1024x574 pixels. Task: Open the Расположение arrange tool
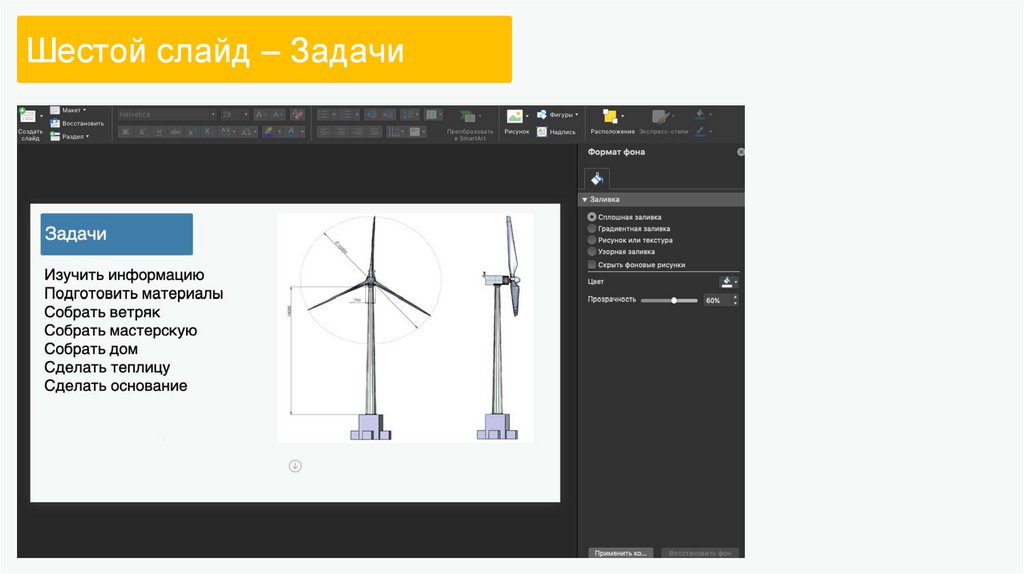611,118
